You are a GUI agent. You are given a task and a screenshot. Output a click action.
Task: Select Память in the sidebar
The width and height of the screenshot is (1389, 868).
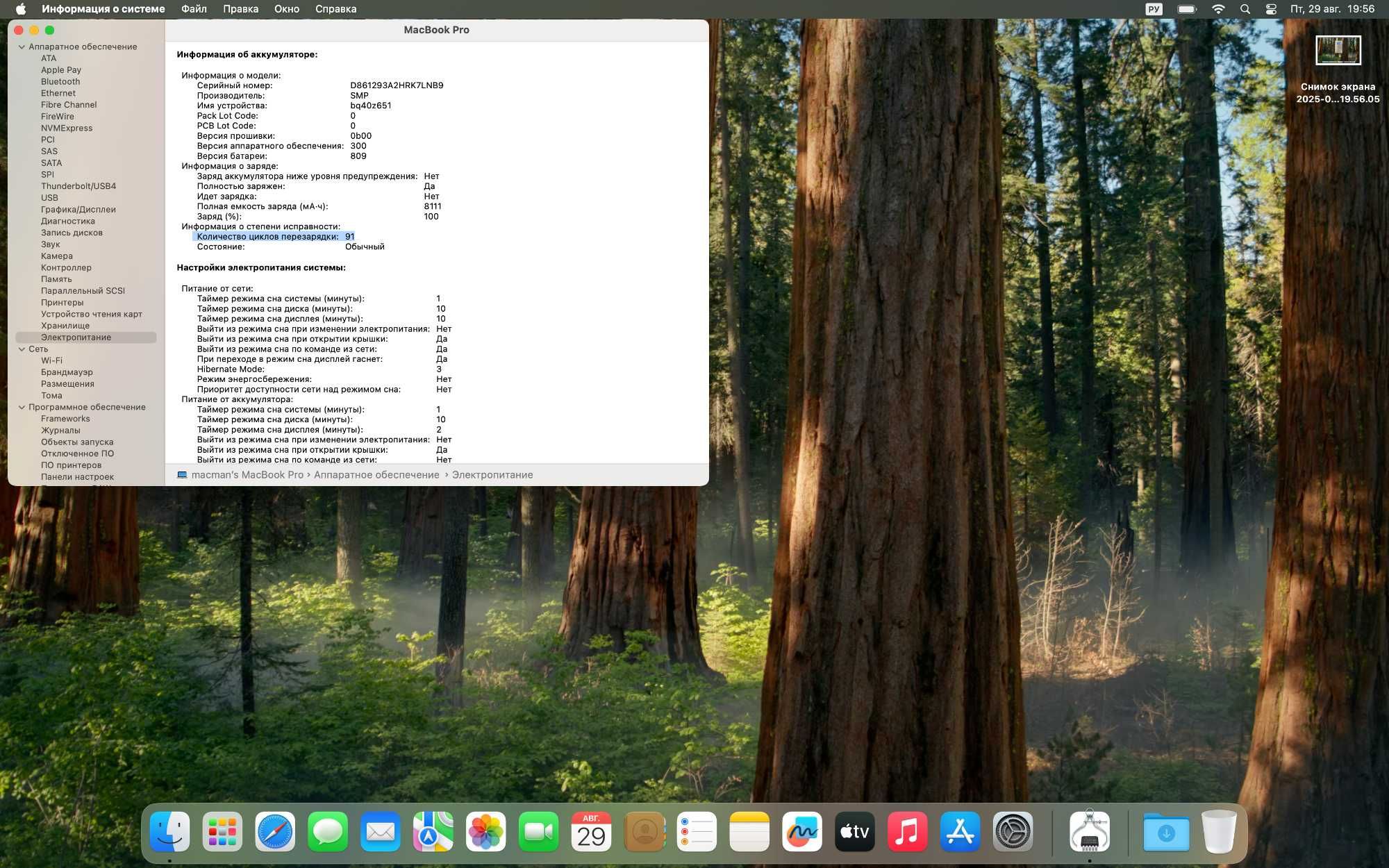pyautogui.click(x=56, y=279)
